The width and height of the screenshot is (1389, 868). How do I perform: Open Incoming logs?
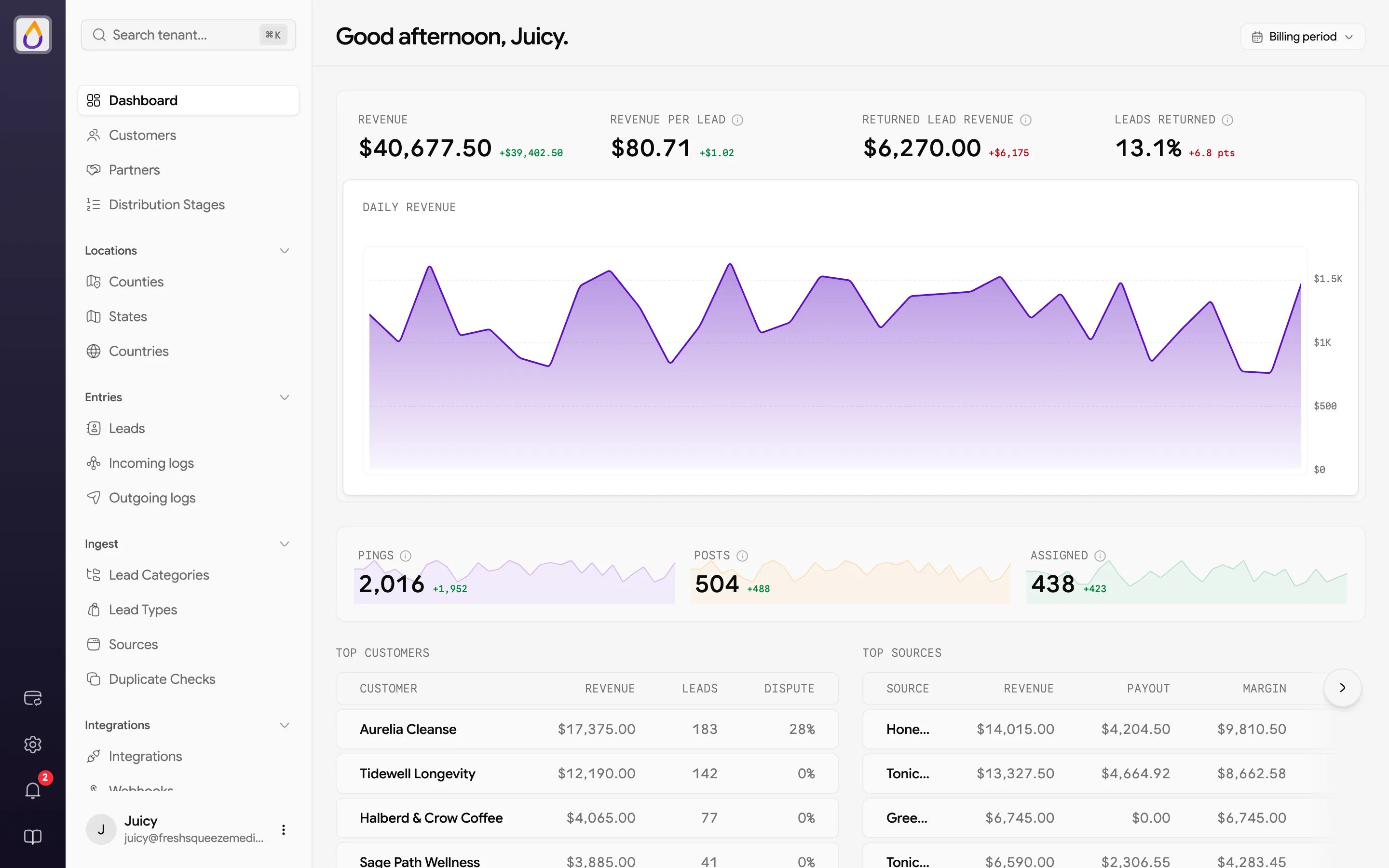188,463
